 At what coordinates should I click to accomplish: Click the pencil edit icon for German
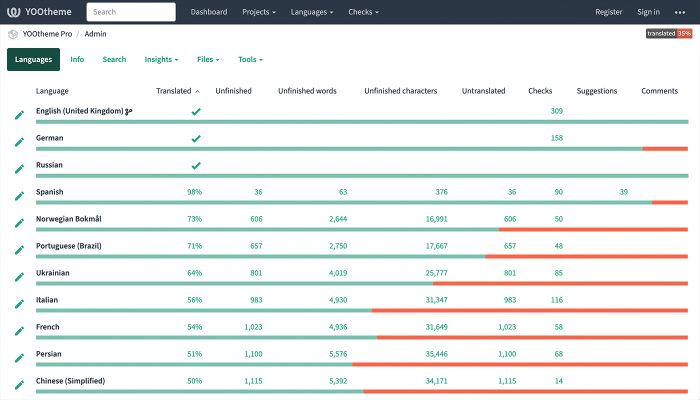pyautogui.click(x=19, y=142)
